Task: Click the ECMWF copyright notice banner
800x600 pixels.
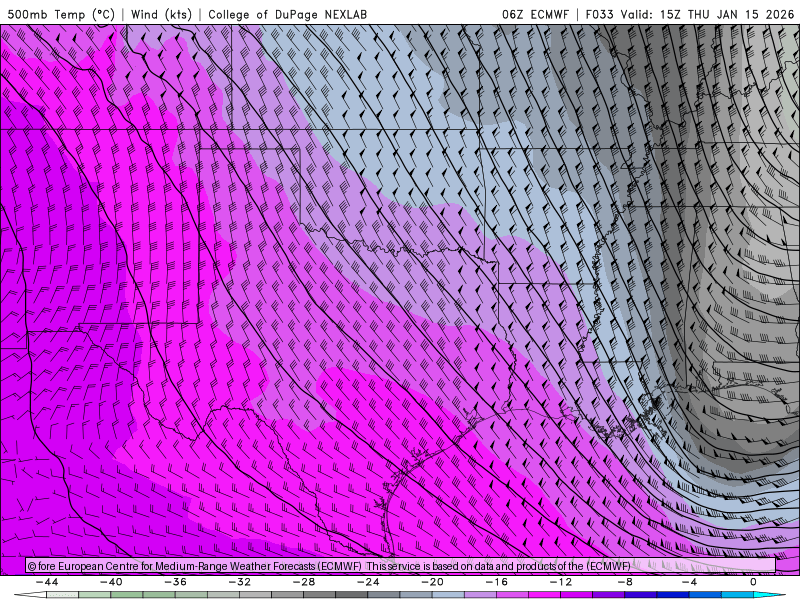Action: 401,566
